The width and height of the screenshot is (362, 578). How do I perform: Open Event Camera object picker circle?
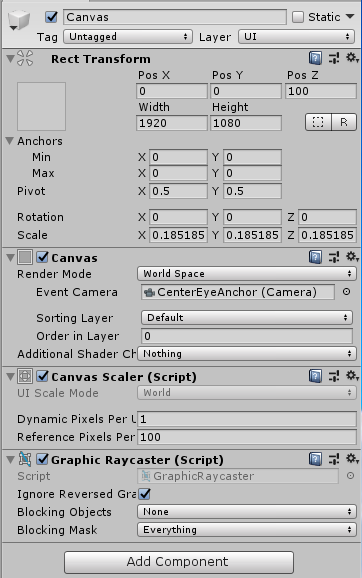[x=346, y=292]
